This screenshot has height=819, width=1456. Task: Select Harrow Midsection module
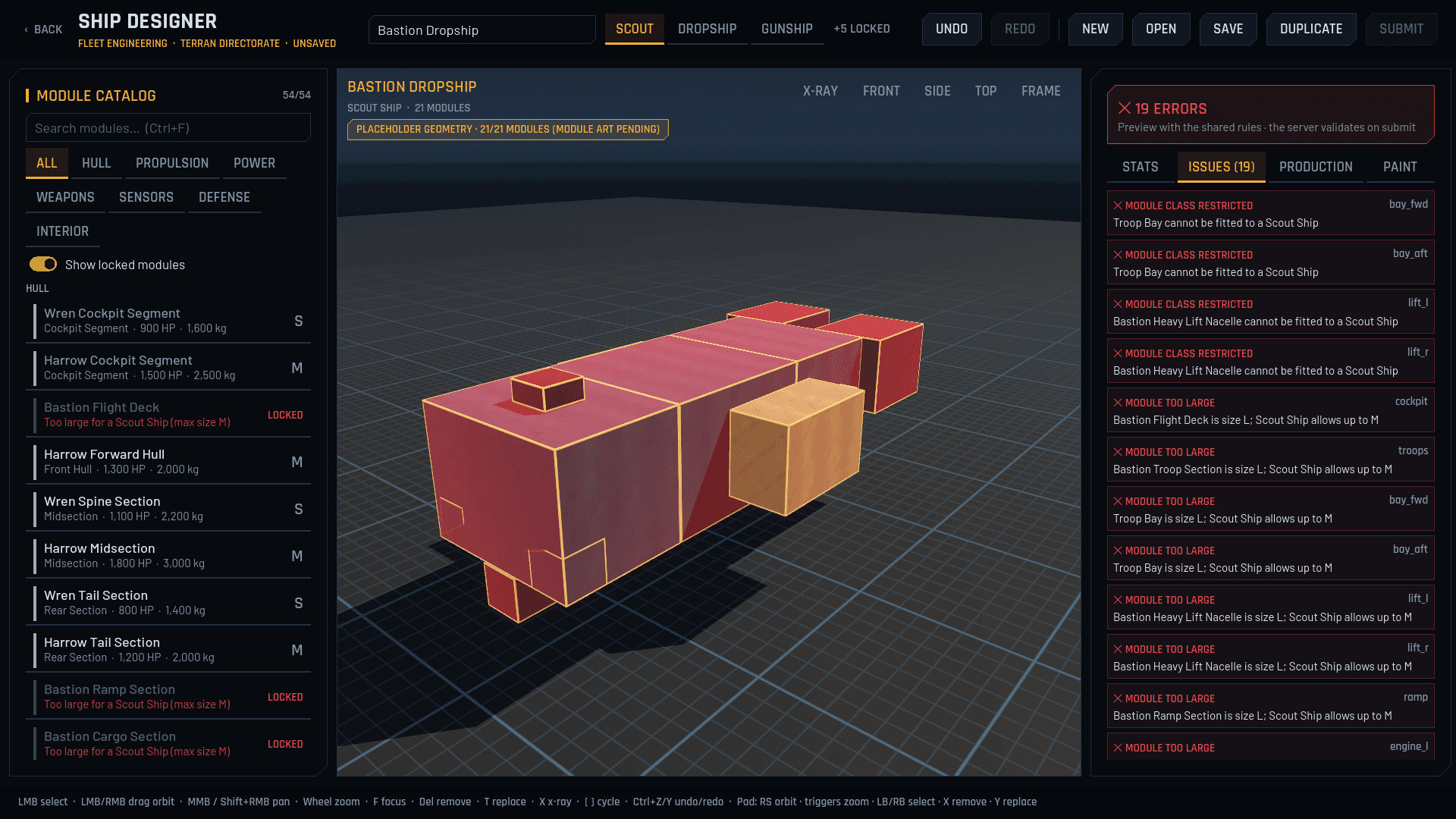tap(168, 556)
